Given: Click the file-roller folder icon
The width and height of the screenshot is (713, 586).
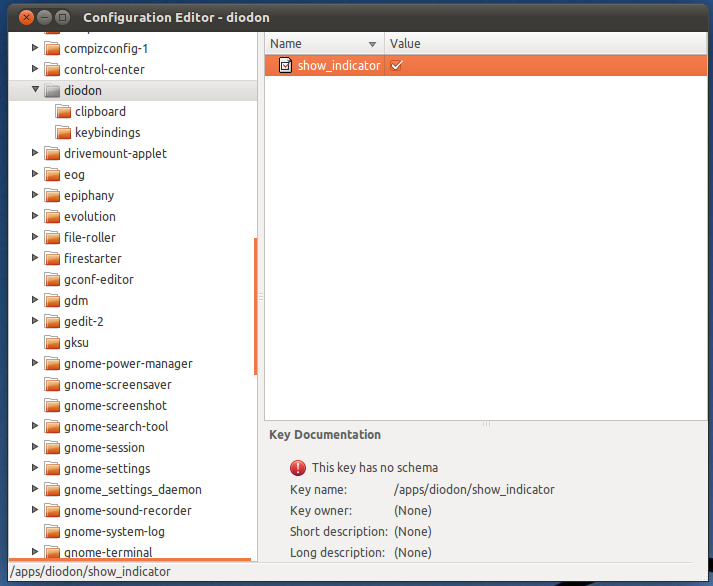Looking at the screenshot, I should pos(52,237).
